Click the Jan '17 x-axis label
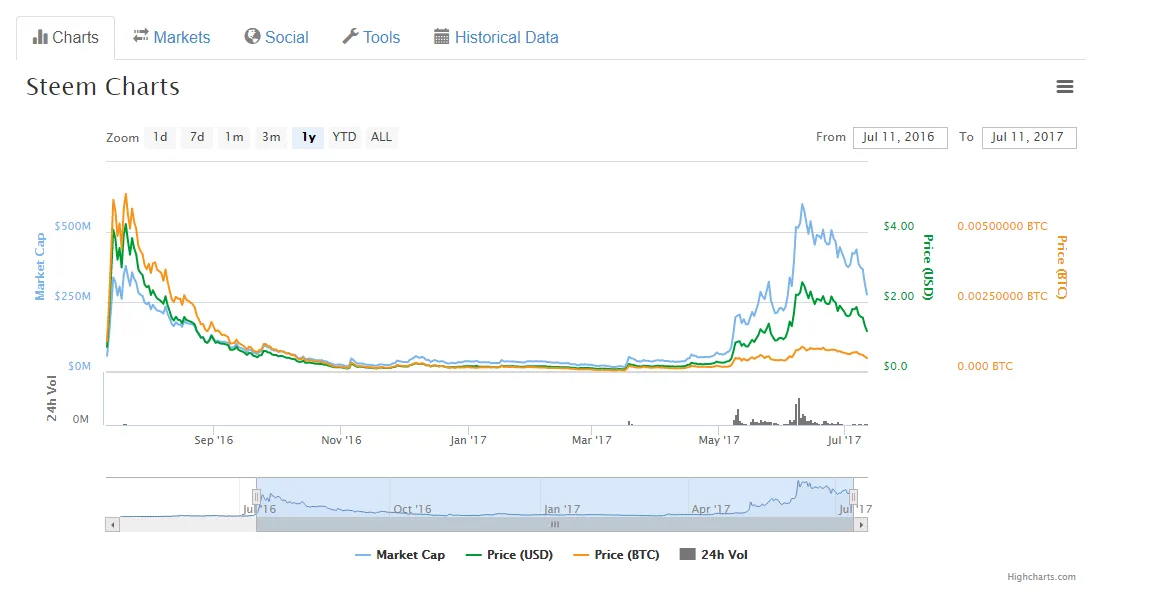The height and width of the screenshot is (593, 1176). [468, 440]
